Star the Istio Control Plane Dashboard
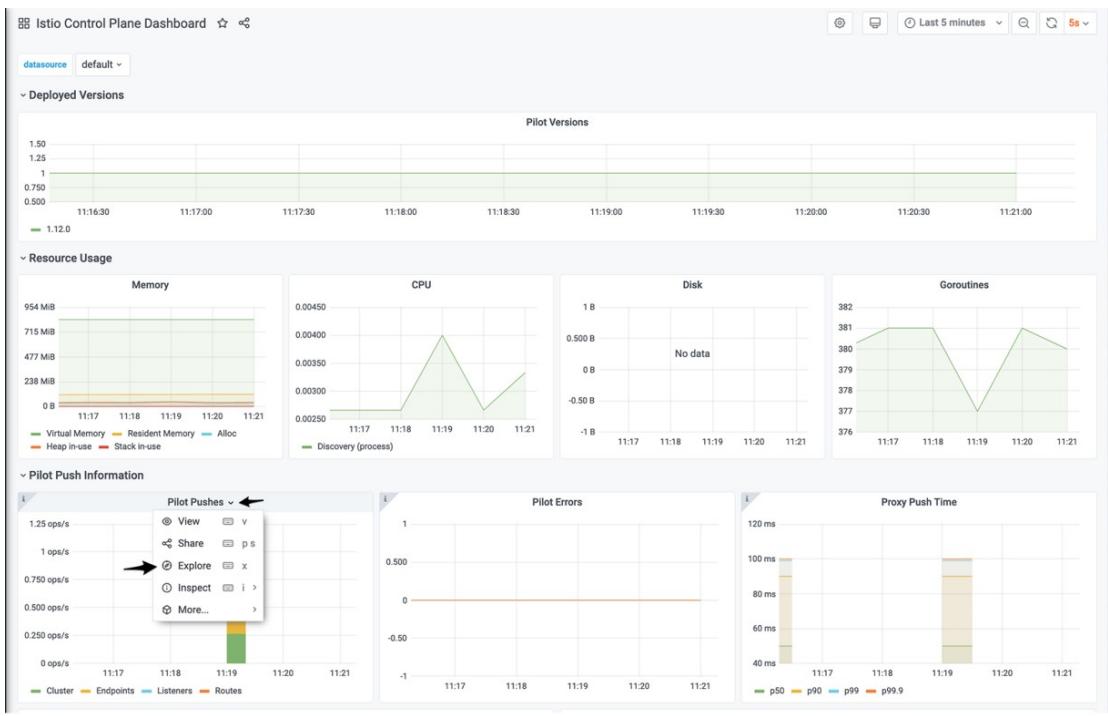Screen dimensions: 1108x716 tap(222, 23)
